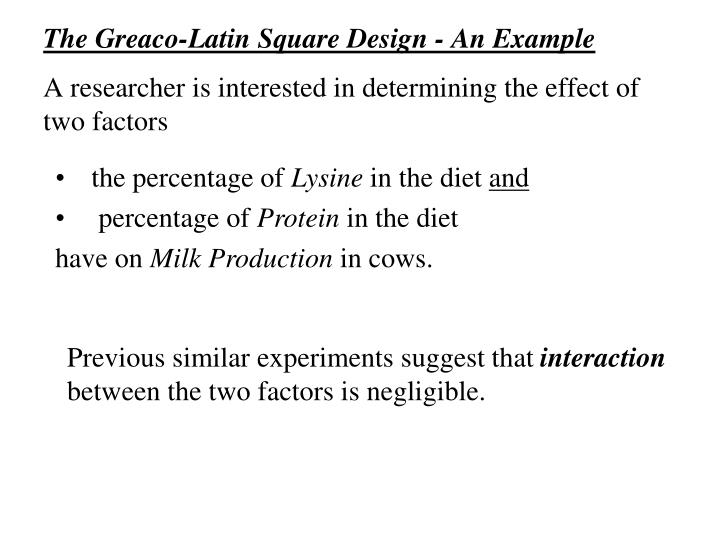
Task: Click the word 'suggest' in bottom paragraph
Action: point(443,360)
